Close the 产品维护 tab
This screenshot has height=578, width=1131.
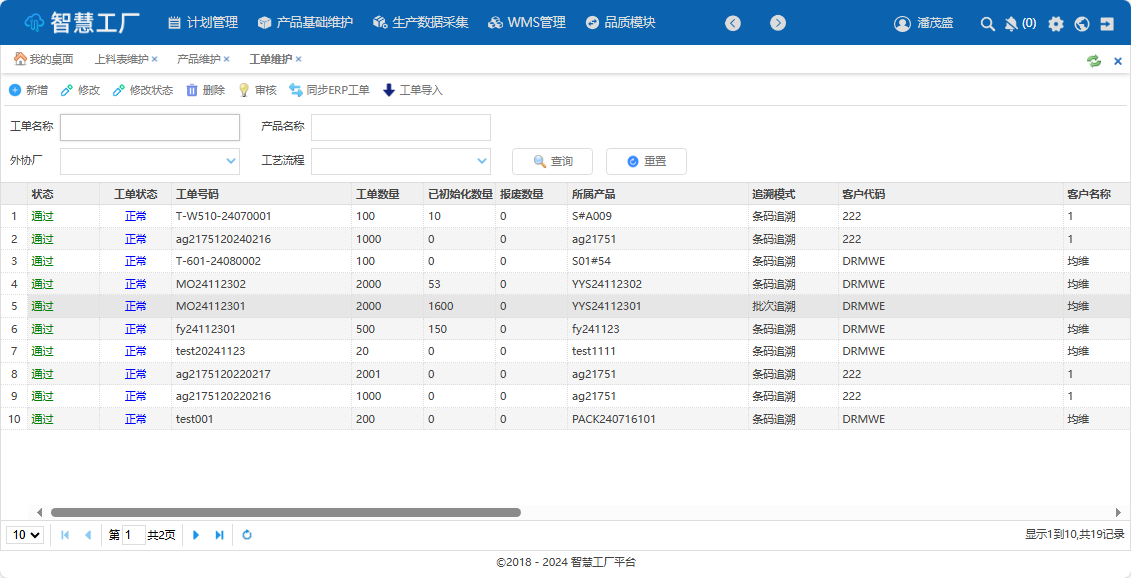click(227, 59)
